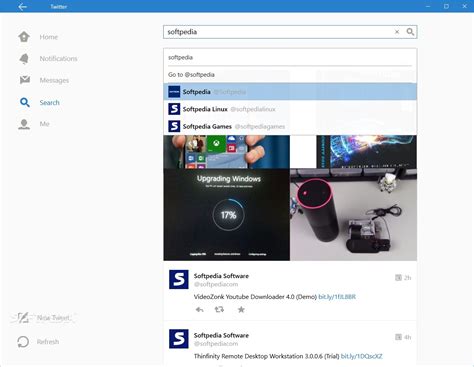Viewport: 474px width, 367px height.
Task: Select the Softpedia Games account suggestion
Action: tap(290, 126)
